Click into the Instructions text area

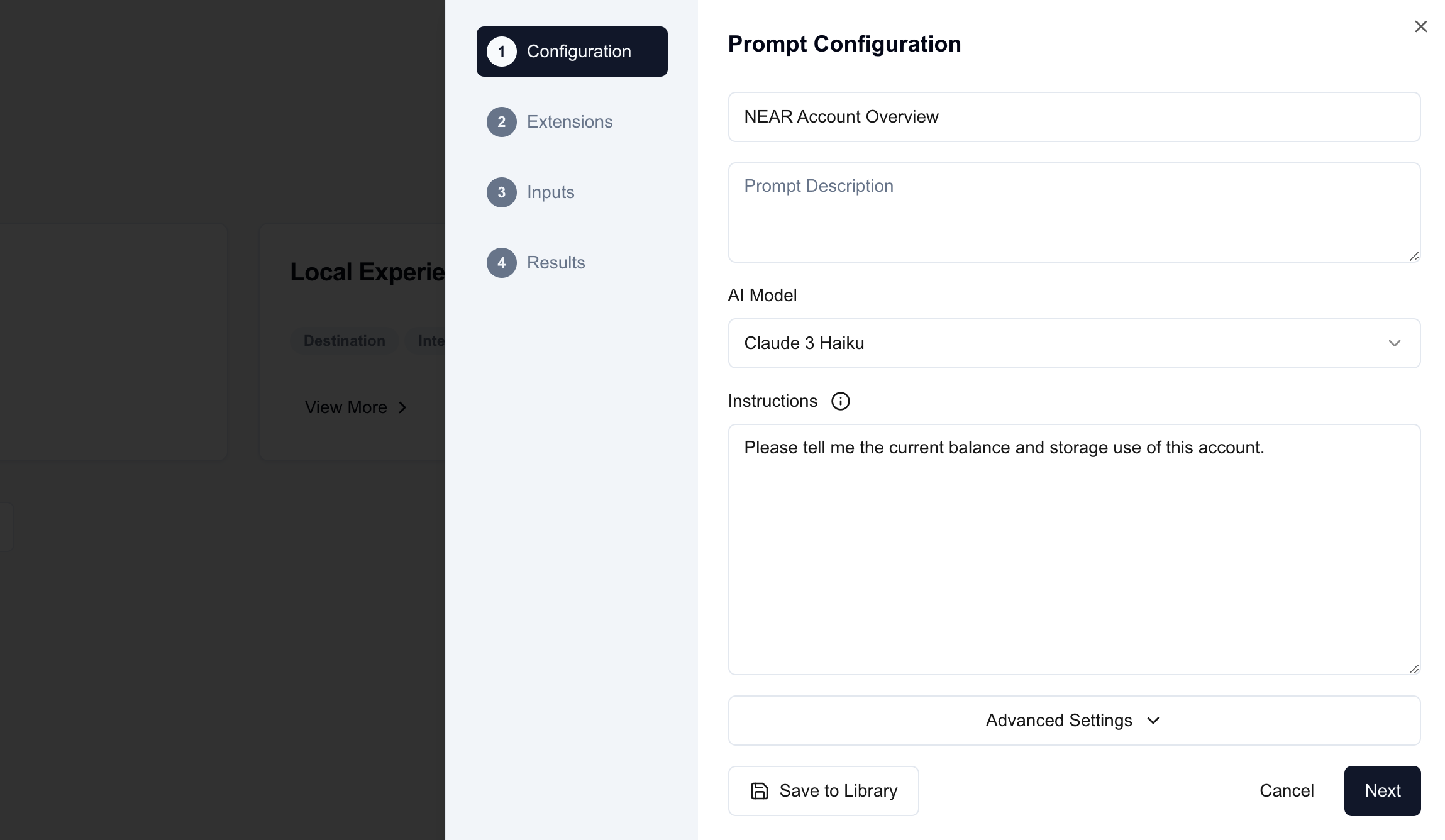point(1074,550)
